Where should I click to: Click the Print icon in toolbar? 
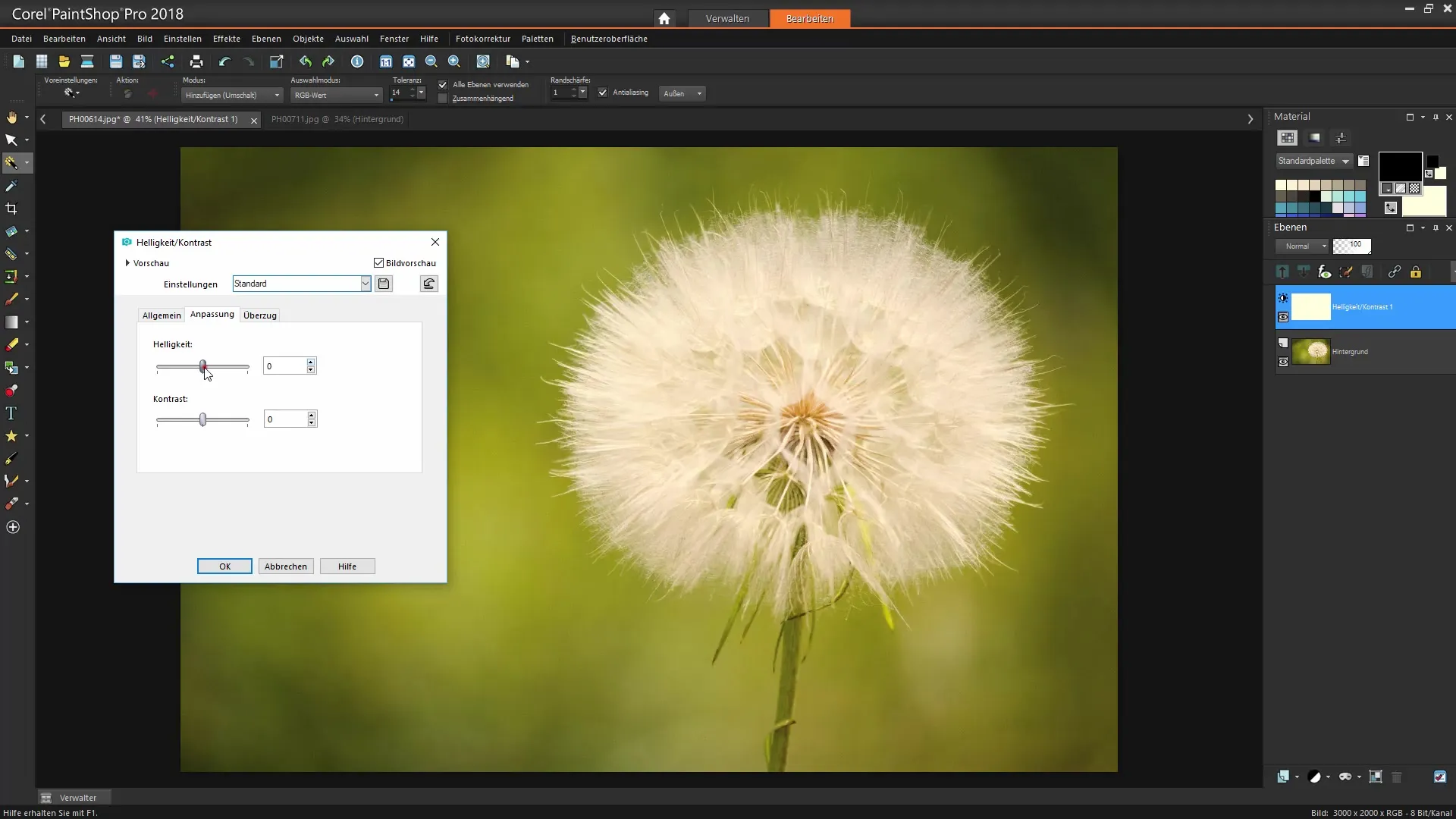tap(196, 61)
